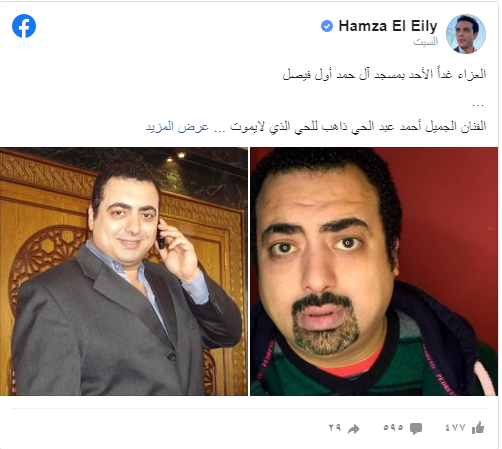Click the shares count ٢٩
Image resolution: width=502 pixels, height=449 pixels.
(x=335, y=428)
